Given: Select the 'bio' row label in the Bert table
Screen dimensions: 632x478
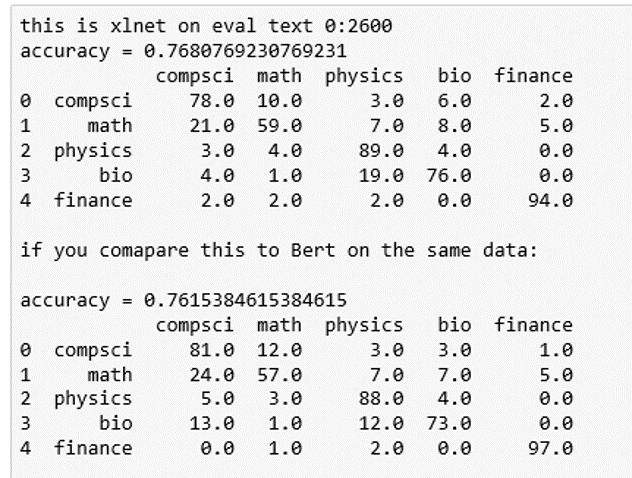Looking at the screenshot, I should click(115, 424).
